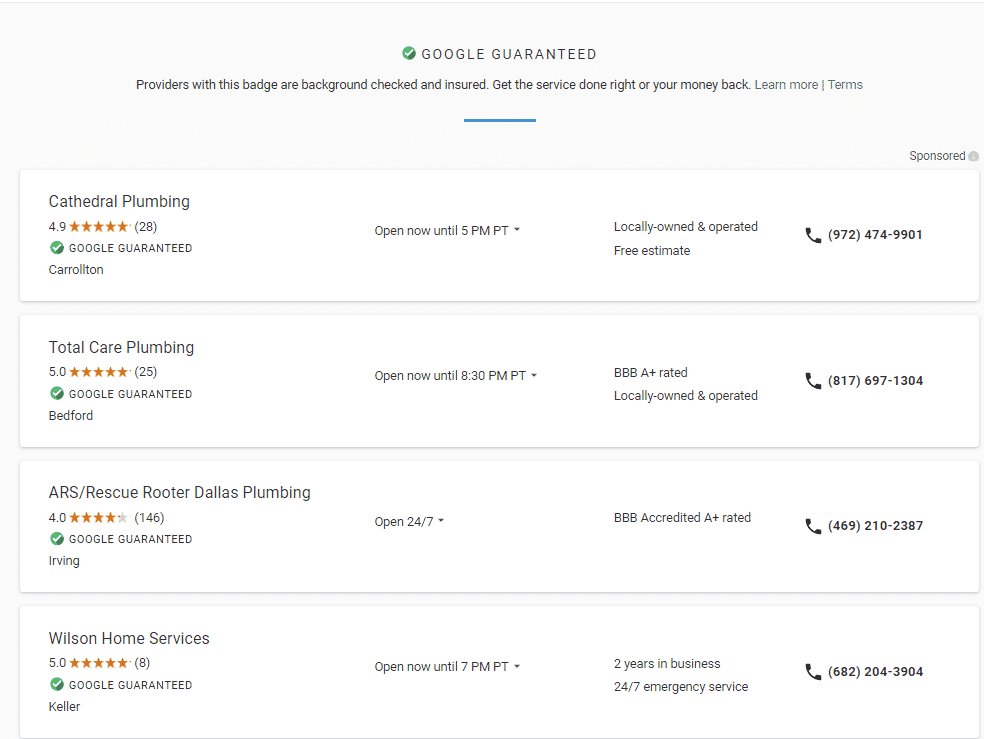Expand the 'Open 24/7' hours dropdown

tap(409, 522)
